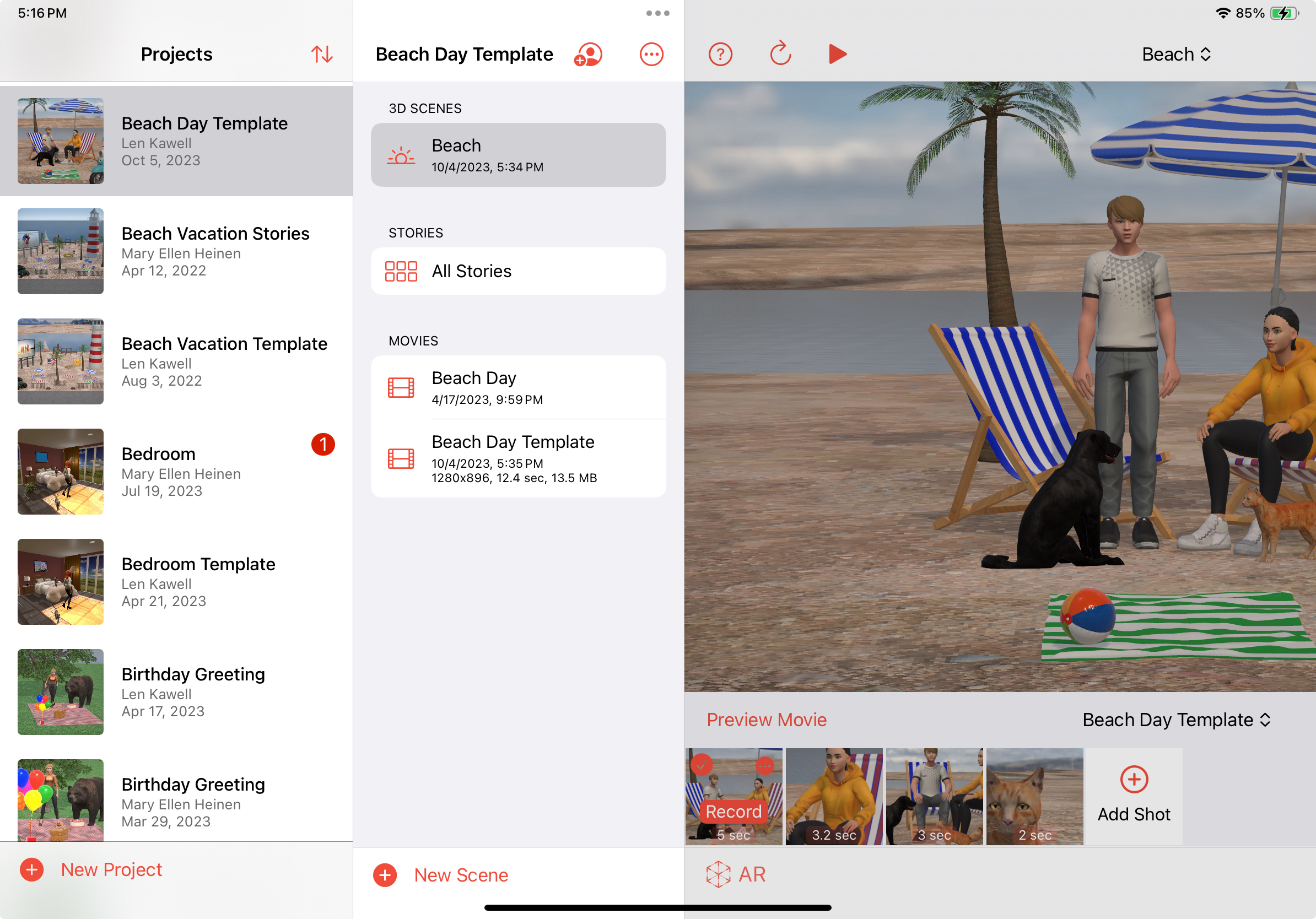Click the Birthday Greeting Apr 17, 2023 title
Image resolution: width=1316 pixels, height=919 pixels.
193,674
